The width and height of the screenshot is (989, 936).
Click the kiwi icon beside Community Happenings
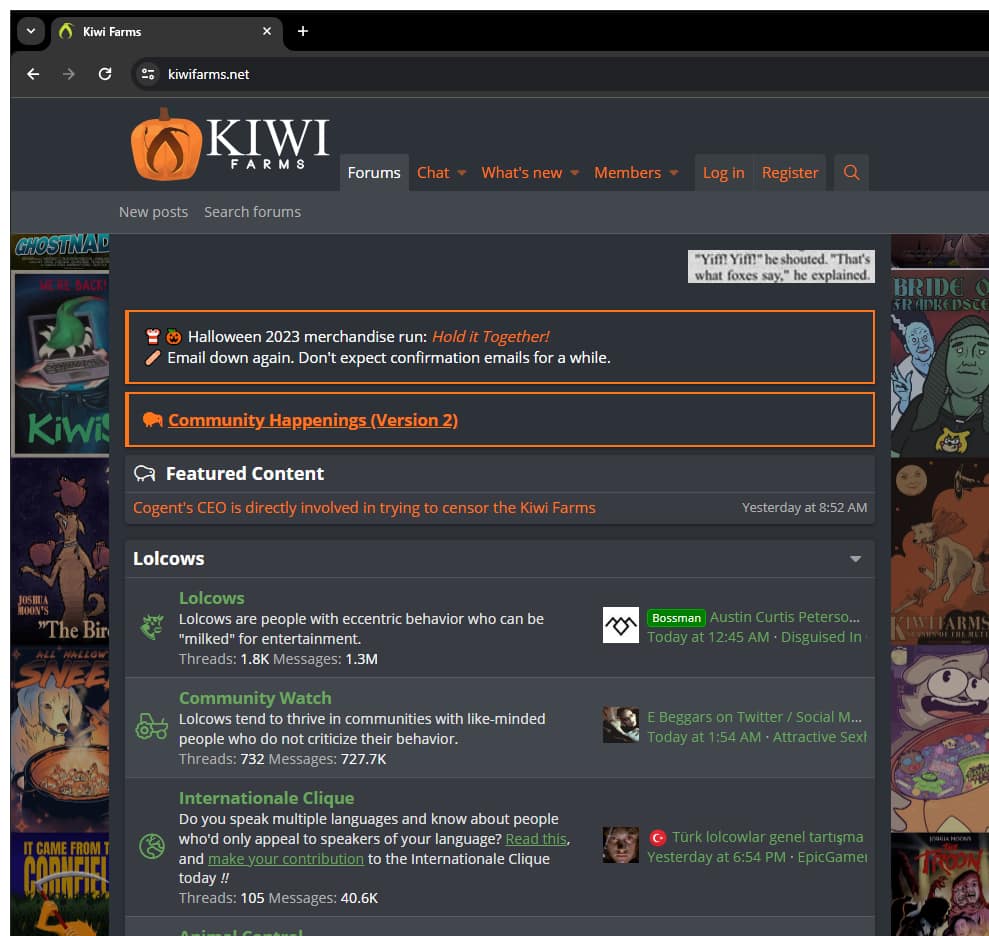coord(153,419)
